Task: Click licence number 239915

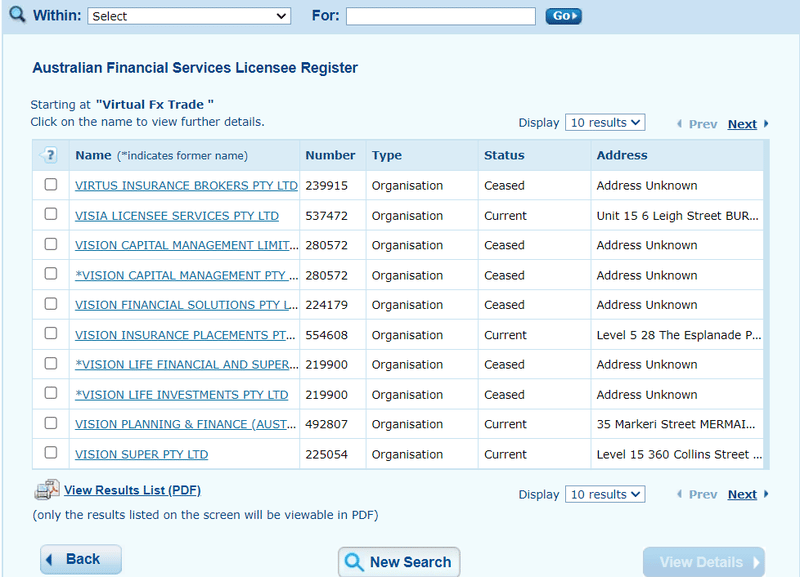Action: (x=327, y=186)
